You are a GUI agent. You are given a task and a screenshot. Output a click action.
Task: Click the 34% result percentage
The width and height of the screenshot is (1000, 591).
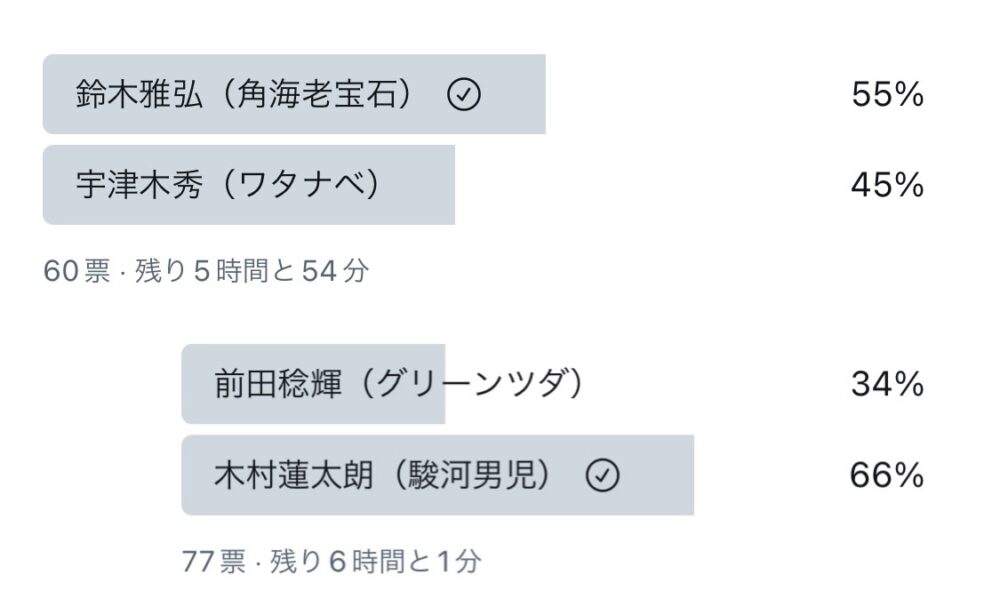pos(887,385)
